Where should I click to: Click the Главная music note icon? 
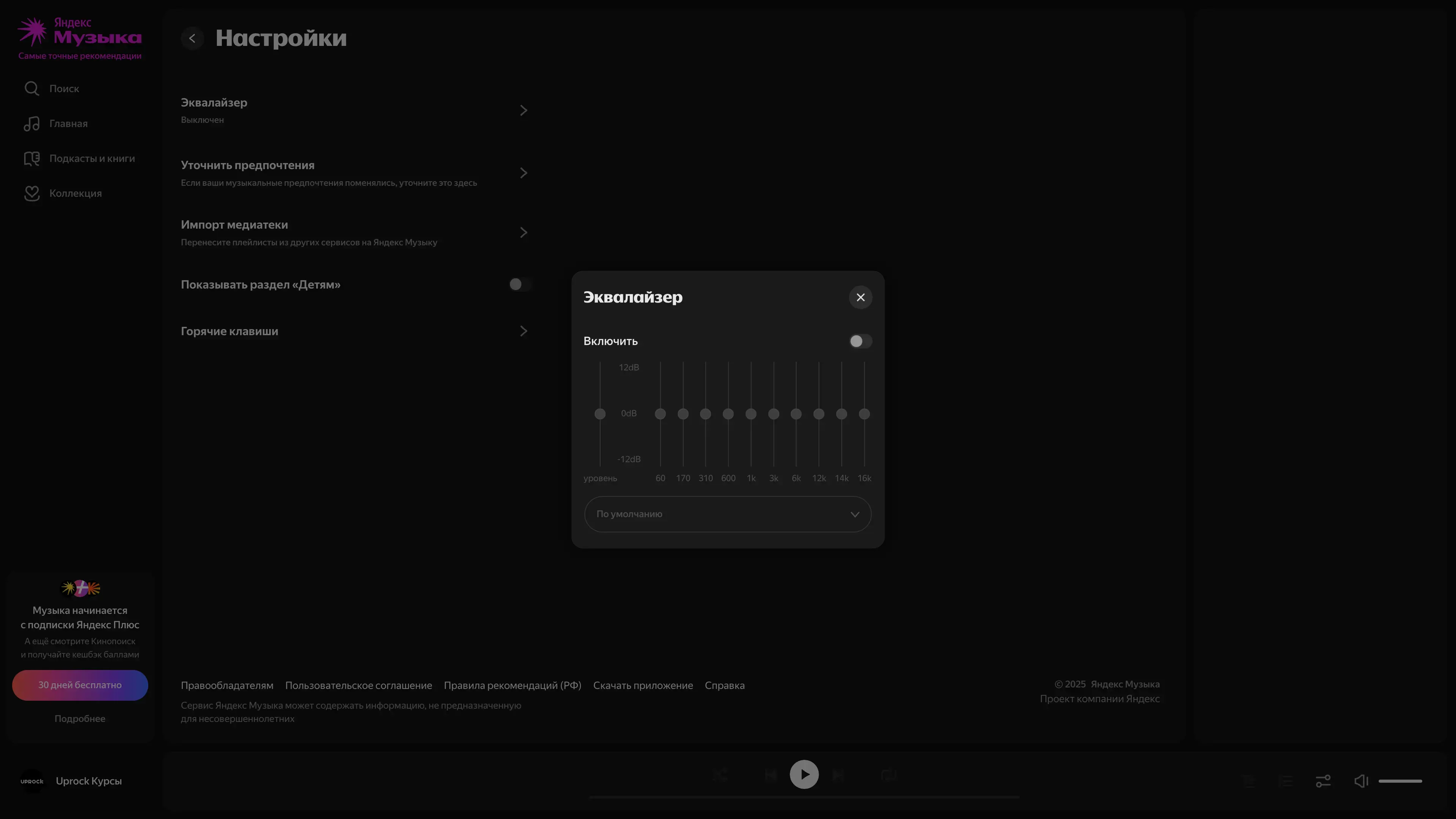tap(31, 124)
